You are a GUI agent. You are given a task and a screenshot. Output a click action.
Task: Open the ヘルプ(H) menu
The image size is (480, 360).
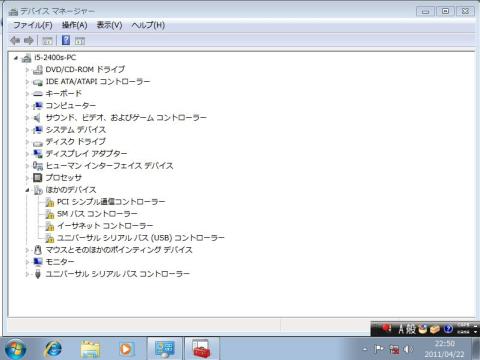(x=148, y=25)
